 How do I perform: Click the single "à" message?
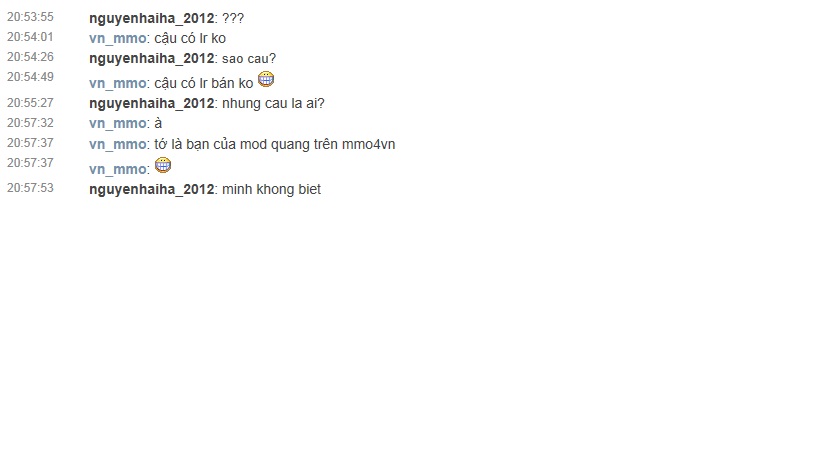pos(158,123)
